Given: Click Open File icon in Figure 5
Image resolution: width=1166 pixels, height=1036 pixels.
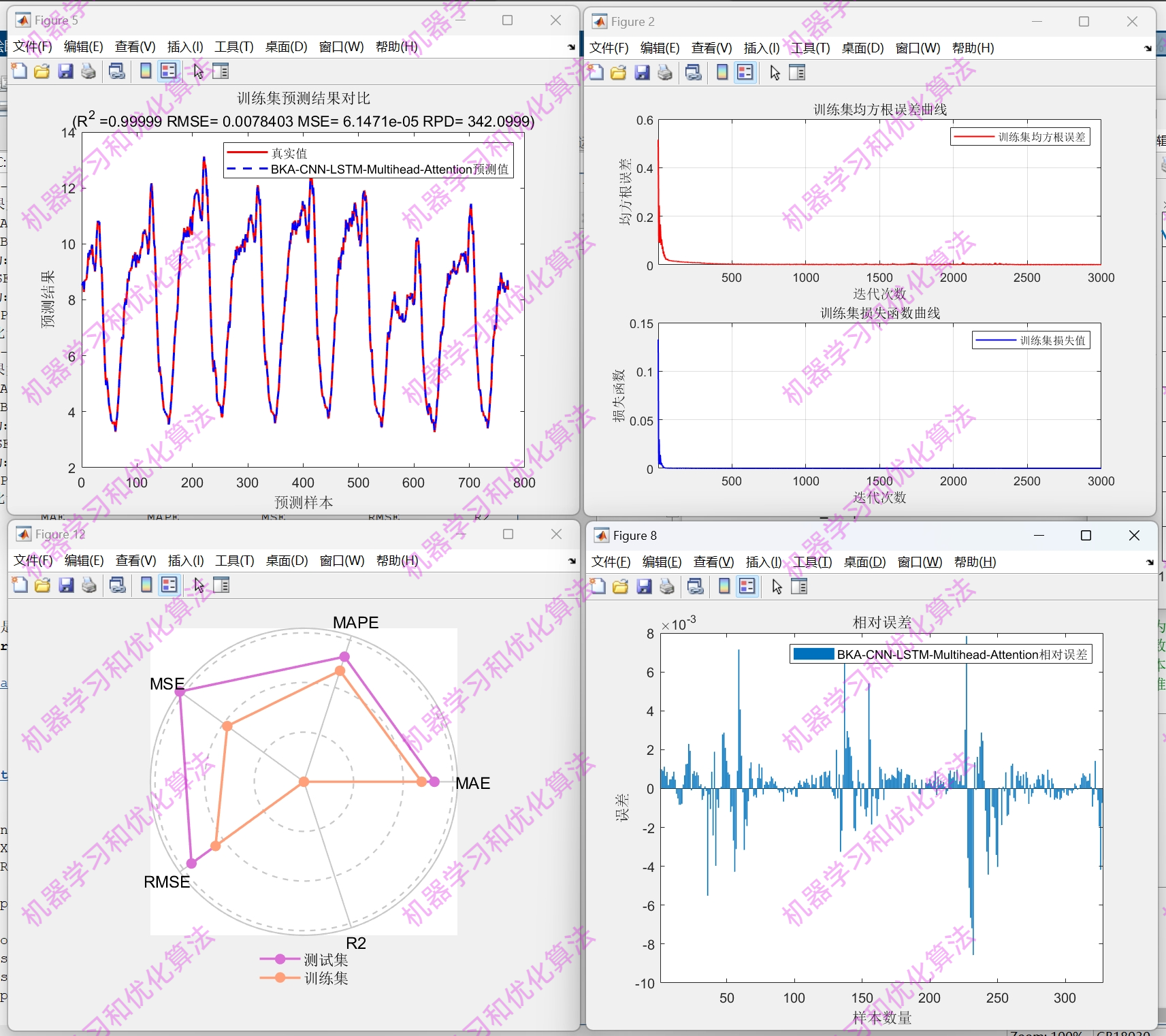Looking at the screenshot, I should click(x=42, y=71).
